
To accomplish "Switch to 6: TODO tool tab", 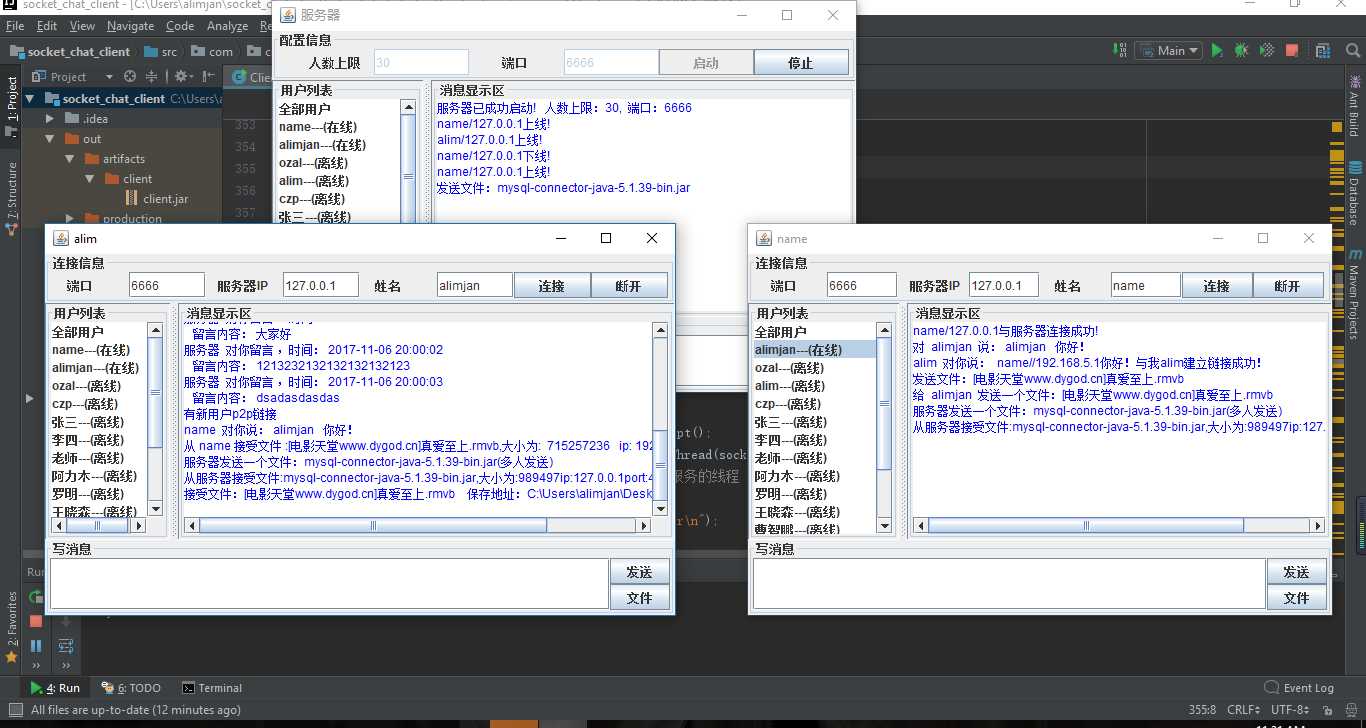I will coord(131,688).
